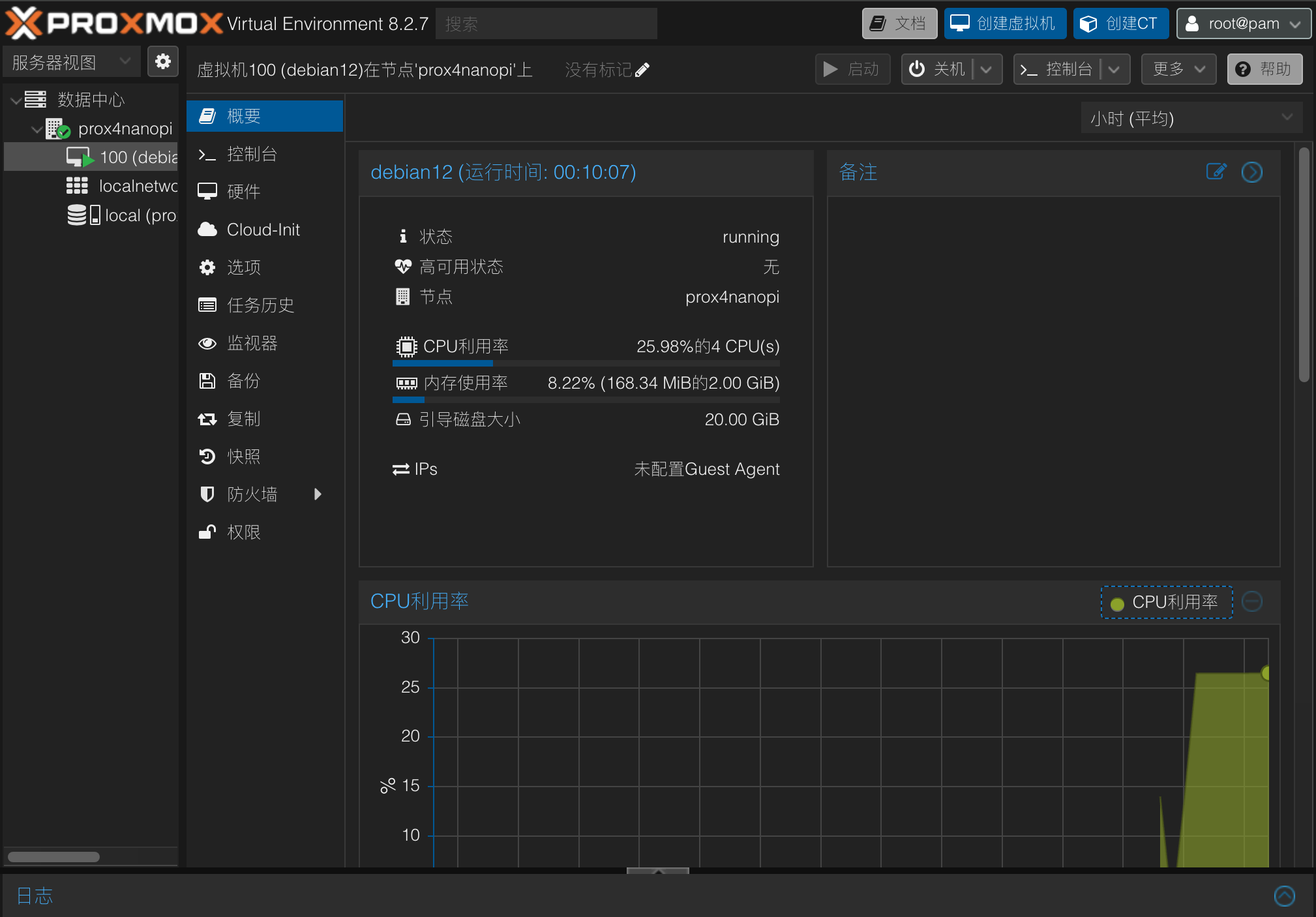Click the 没有标记 tags label

coord(598,70)
